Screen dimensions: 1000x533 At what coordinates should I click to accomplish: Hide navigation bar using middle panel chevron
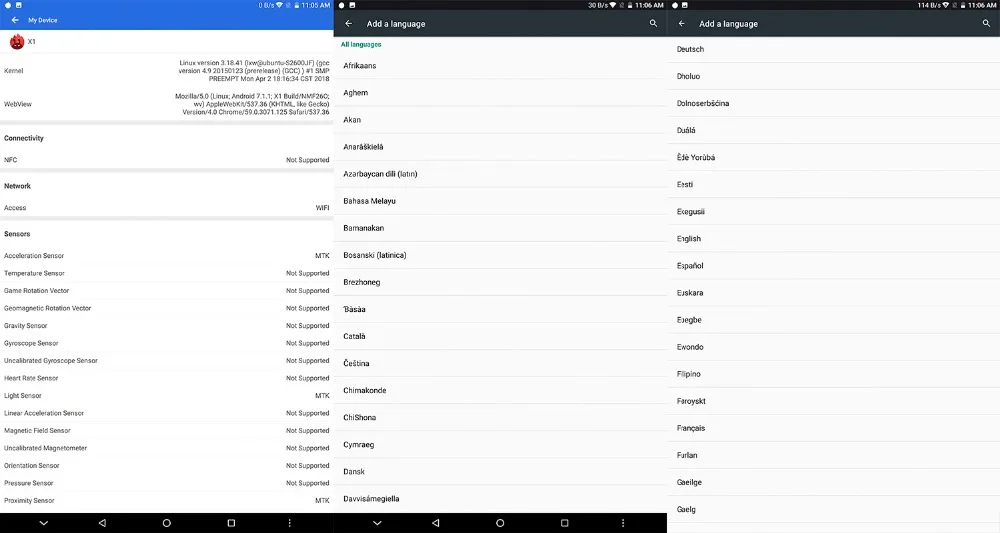[x=377, y=523]
